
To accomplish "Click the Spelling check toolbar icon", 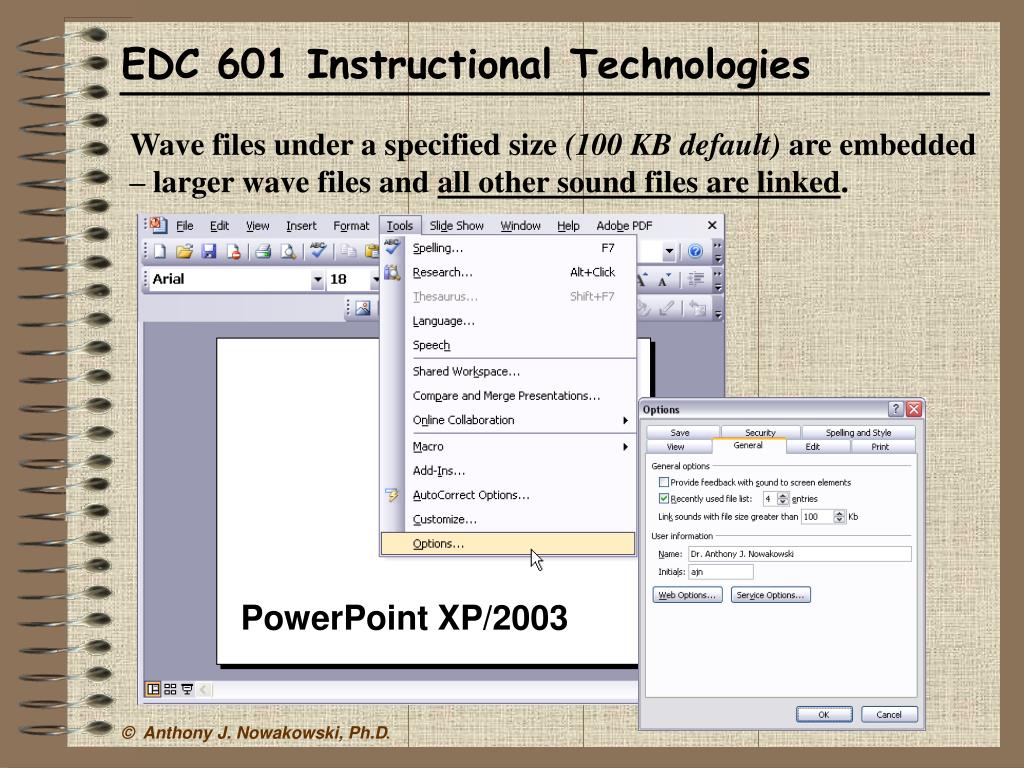I will (x=318, y=250).
